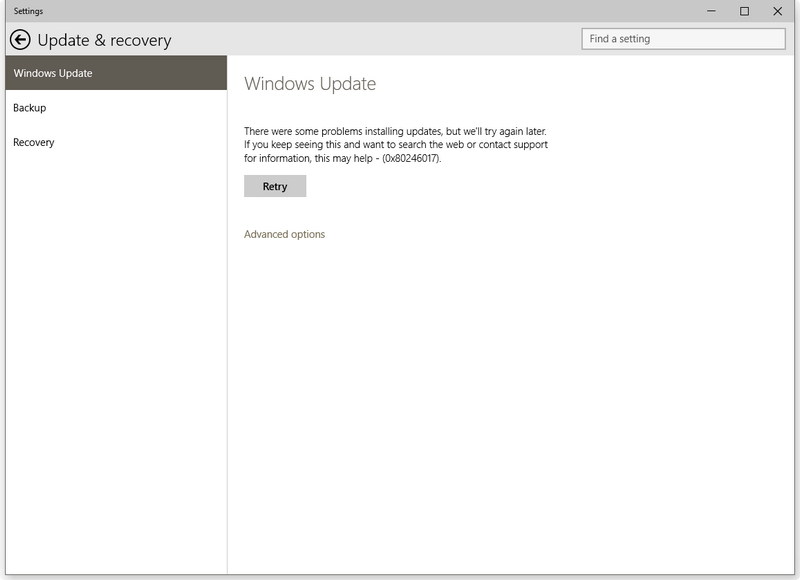Click the error code 0x80246017 text
The image size is (800, 580).
tap(411, 158)
